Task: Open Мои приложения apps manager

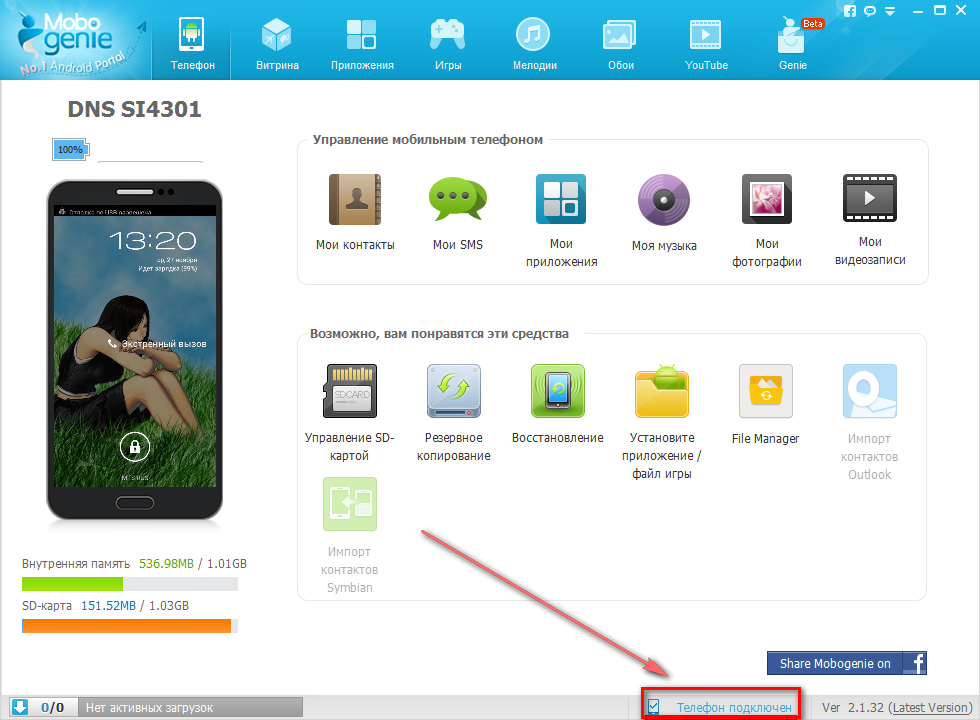Action: point(561,200)
